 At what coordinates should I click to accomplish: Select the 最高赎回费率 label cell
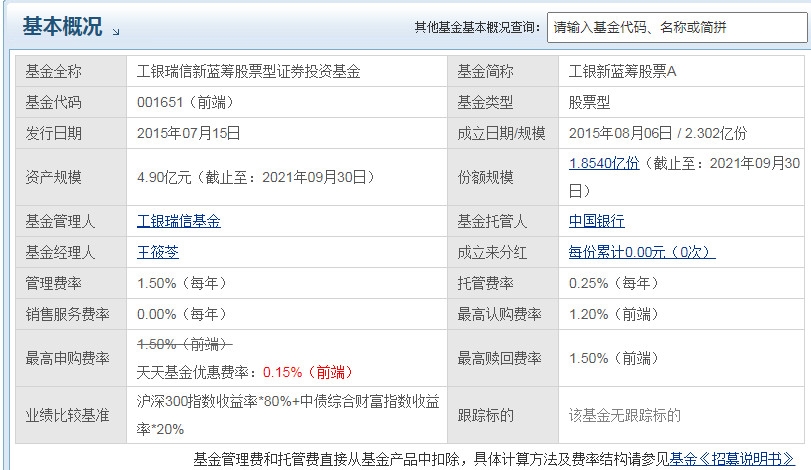503,358
